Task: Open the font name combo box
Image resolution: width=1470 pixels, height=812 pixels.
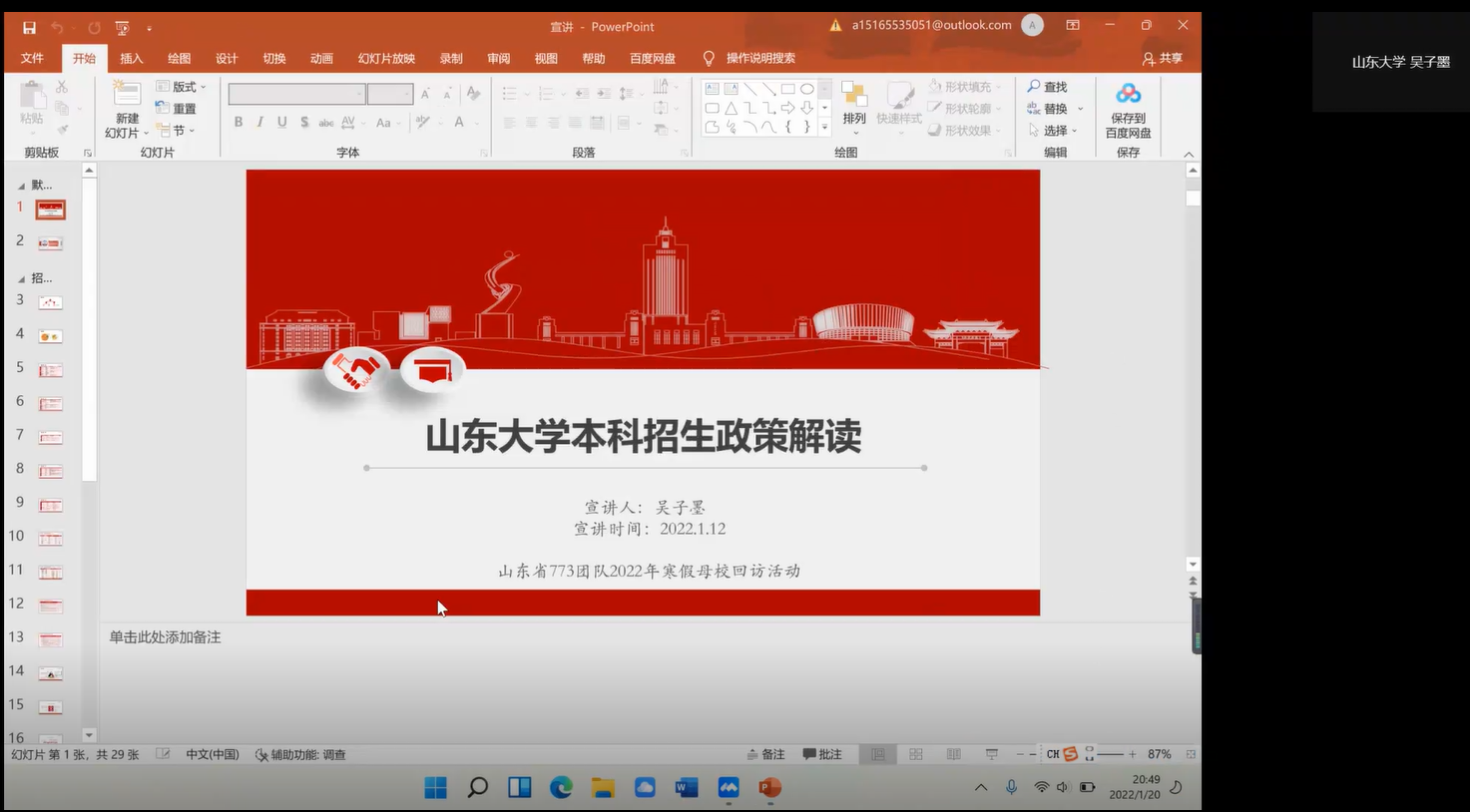Action: [x=296, y=94]
